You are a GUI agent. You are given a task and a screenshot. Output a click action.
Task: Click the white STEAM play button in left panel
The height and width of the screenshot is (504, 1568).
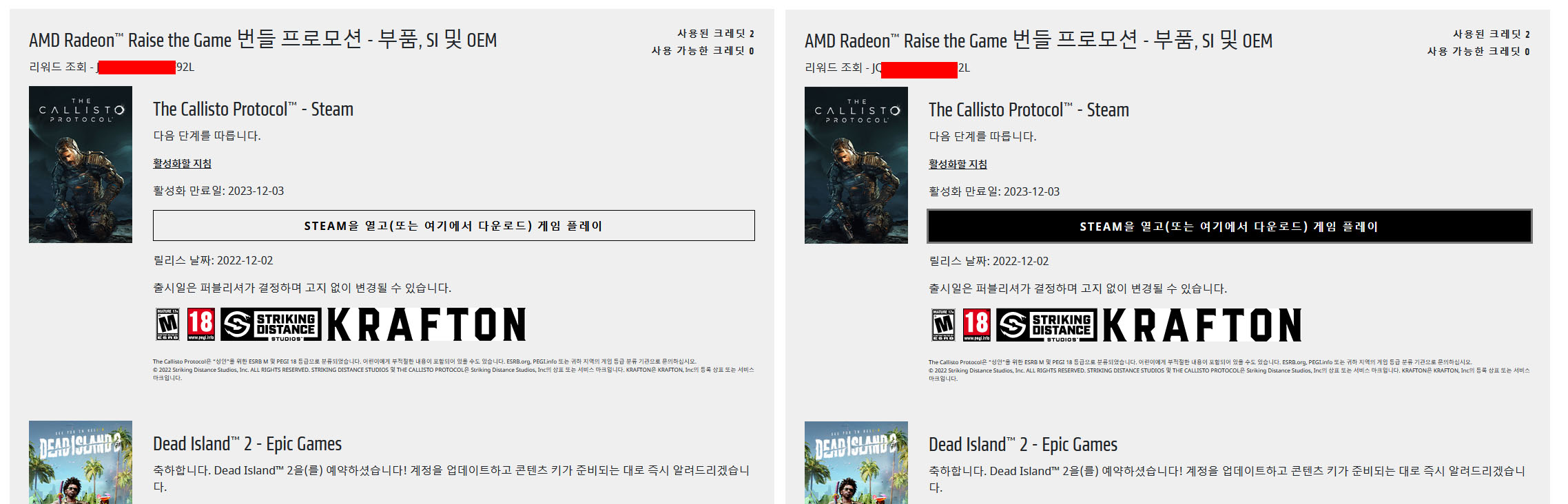454,226
